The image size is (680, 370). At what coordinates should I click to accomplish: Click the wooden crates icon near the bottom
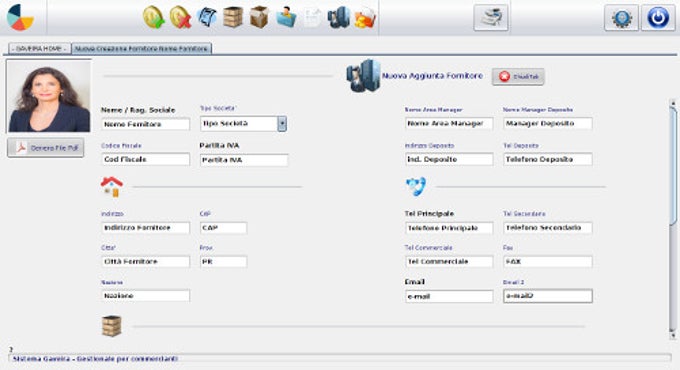pyautogui.click(x=111, y=326)
